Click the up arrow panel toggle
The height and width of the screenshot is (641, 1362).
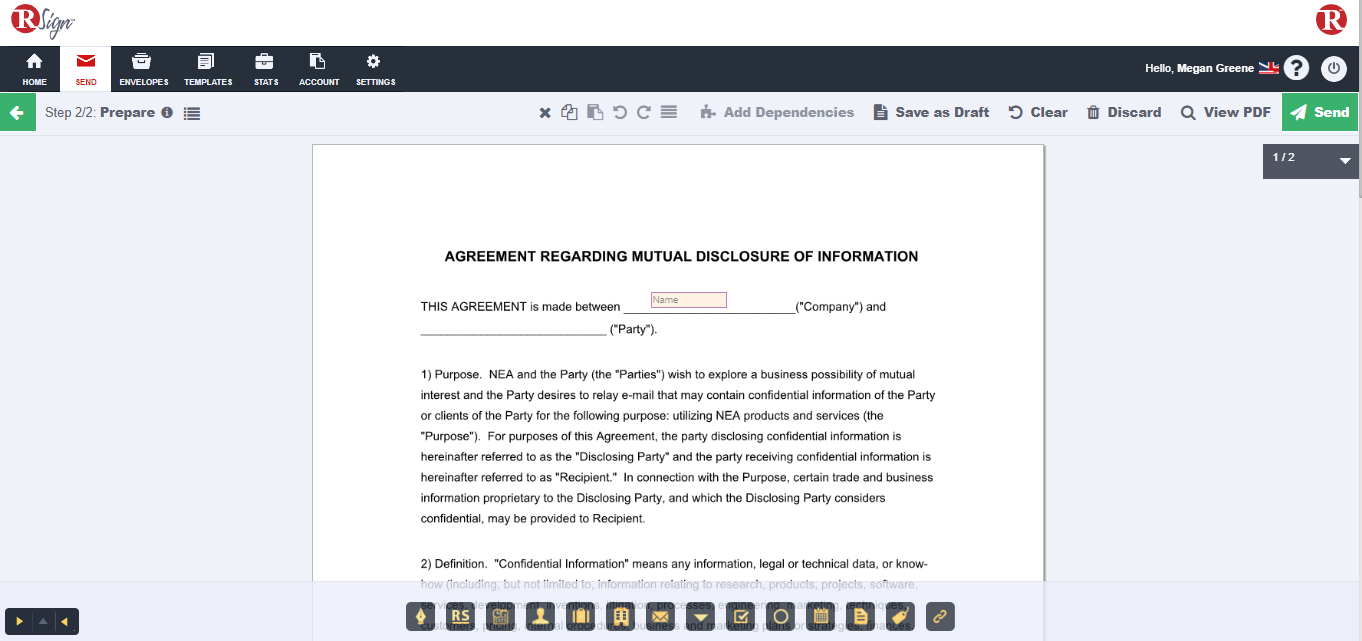click(42, 622)
